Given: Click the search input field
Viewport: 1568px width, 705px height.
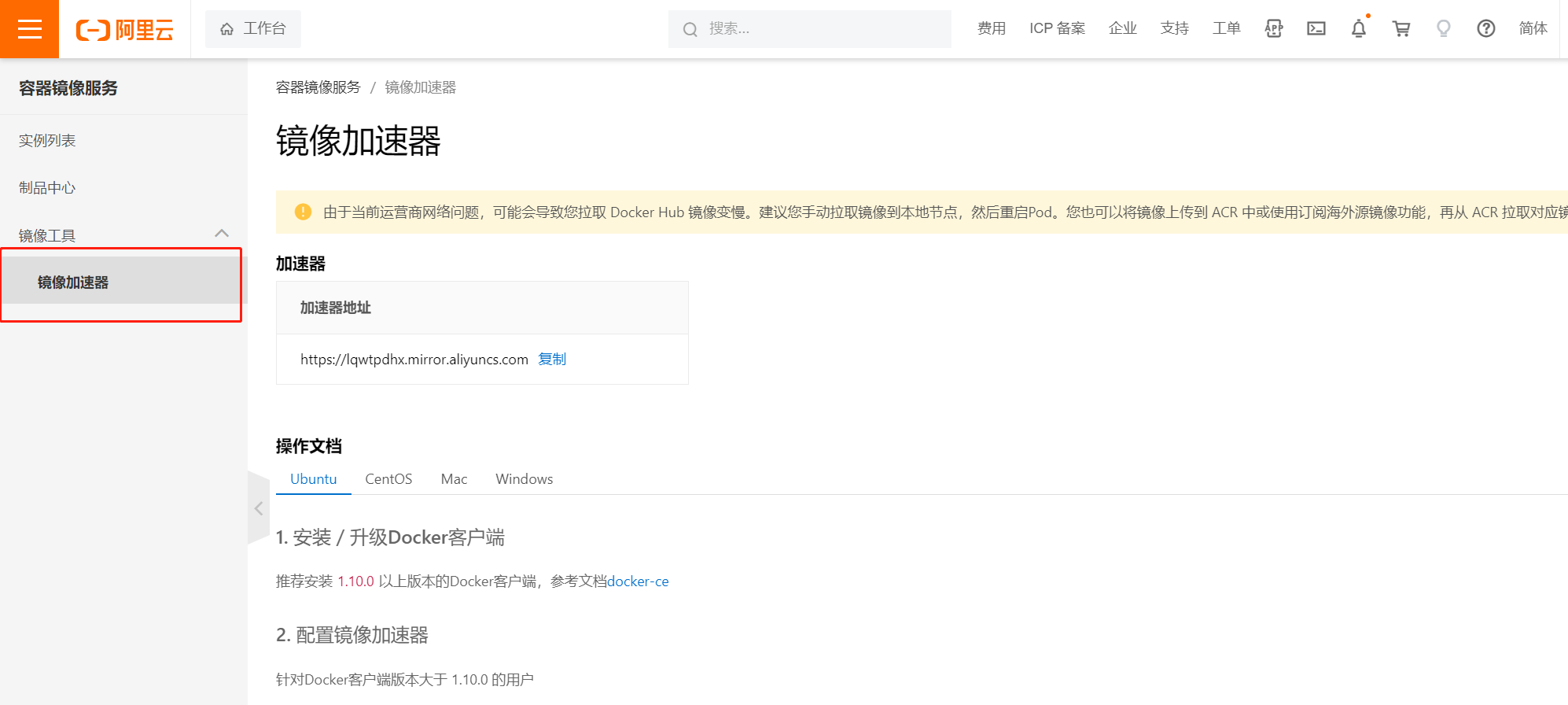Looking at the screenshot, I should tap(810, 29).
